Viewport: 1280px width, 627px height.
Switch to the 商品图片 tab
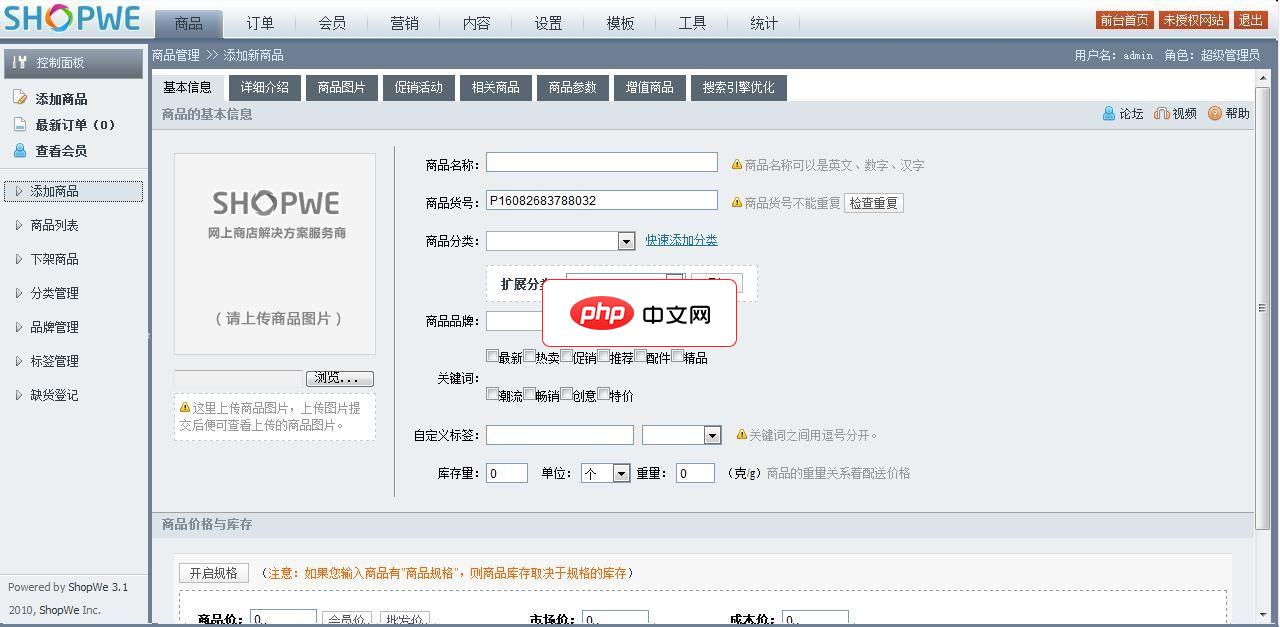tap(342, 87)
